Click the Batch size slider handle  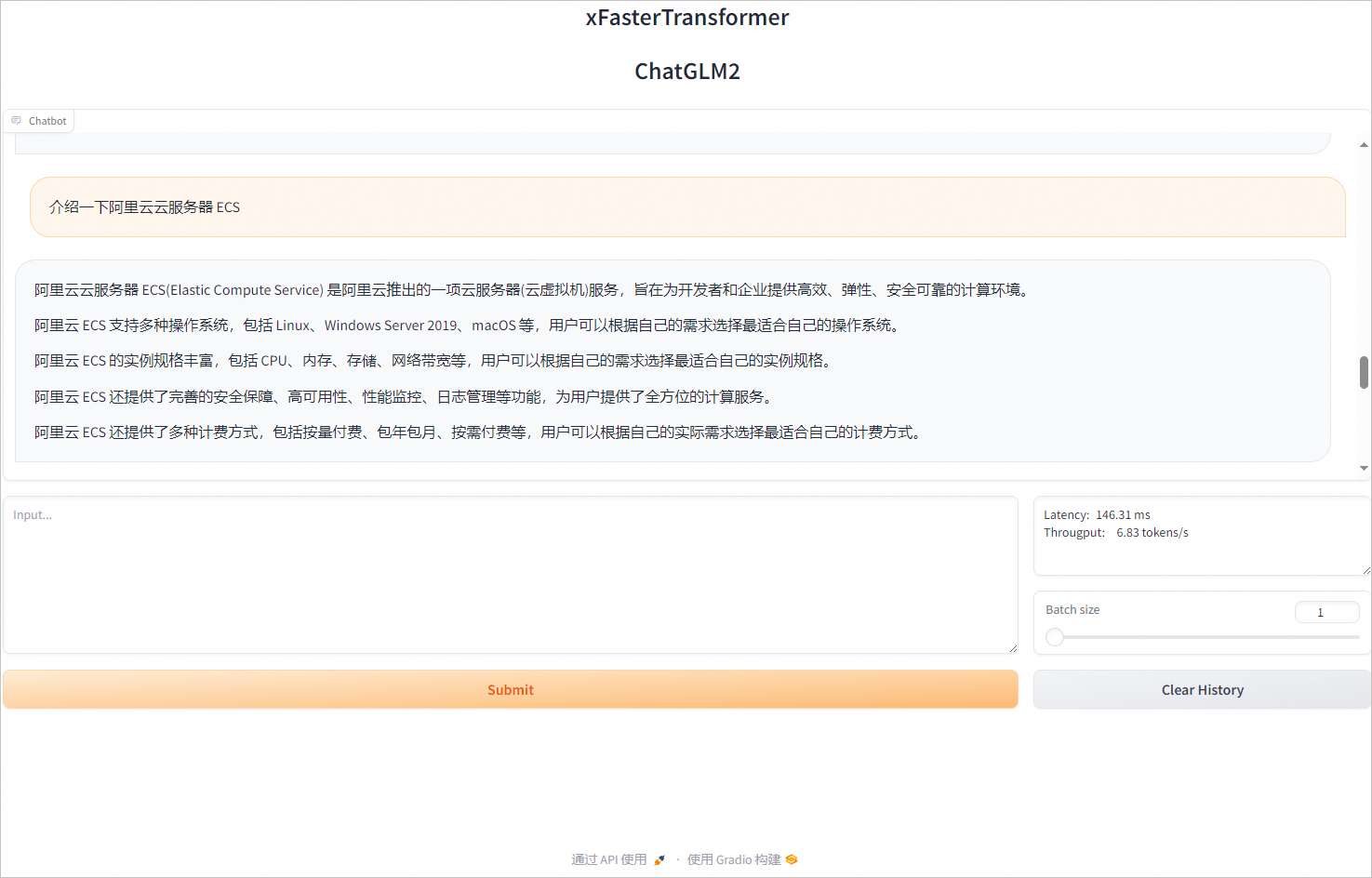pos(1055,637)
